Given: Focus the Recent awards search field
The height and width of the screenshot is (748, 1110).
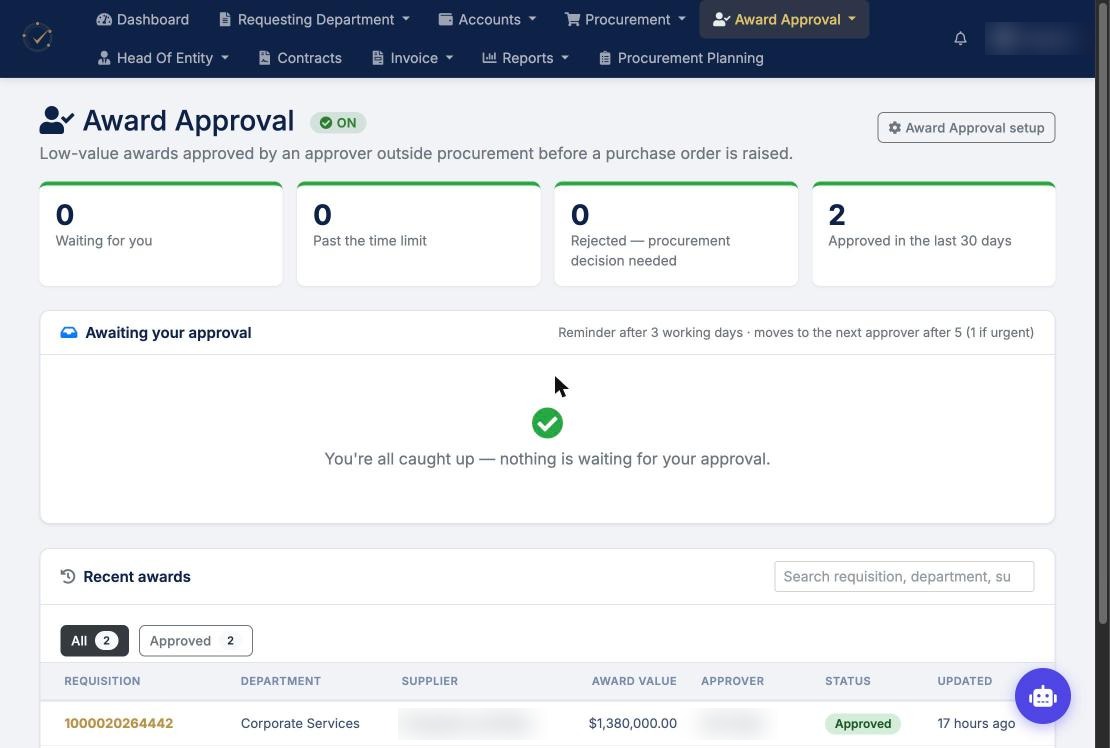Looking at the screenshot, I should click(904, 576).
